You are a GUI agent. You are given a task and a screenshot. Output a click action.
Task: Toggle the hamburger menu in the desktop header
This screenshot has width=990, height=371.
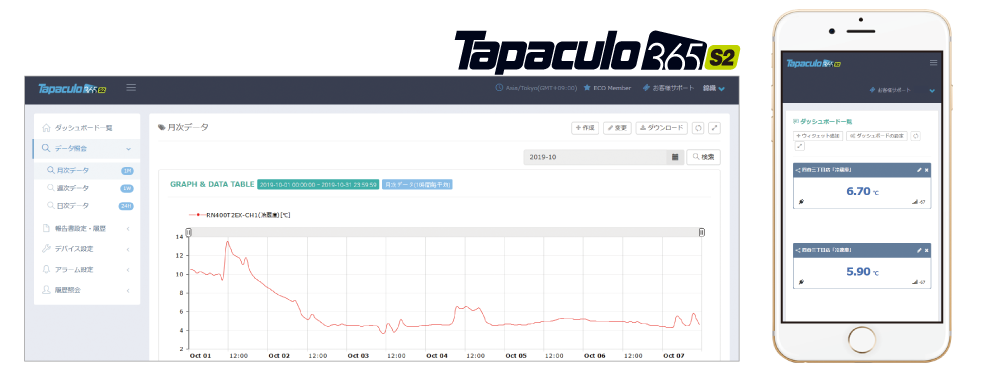131,88
